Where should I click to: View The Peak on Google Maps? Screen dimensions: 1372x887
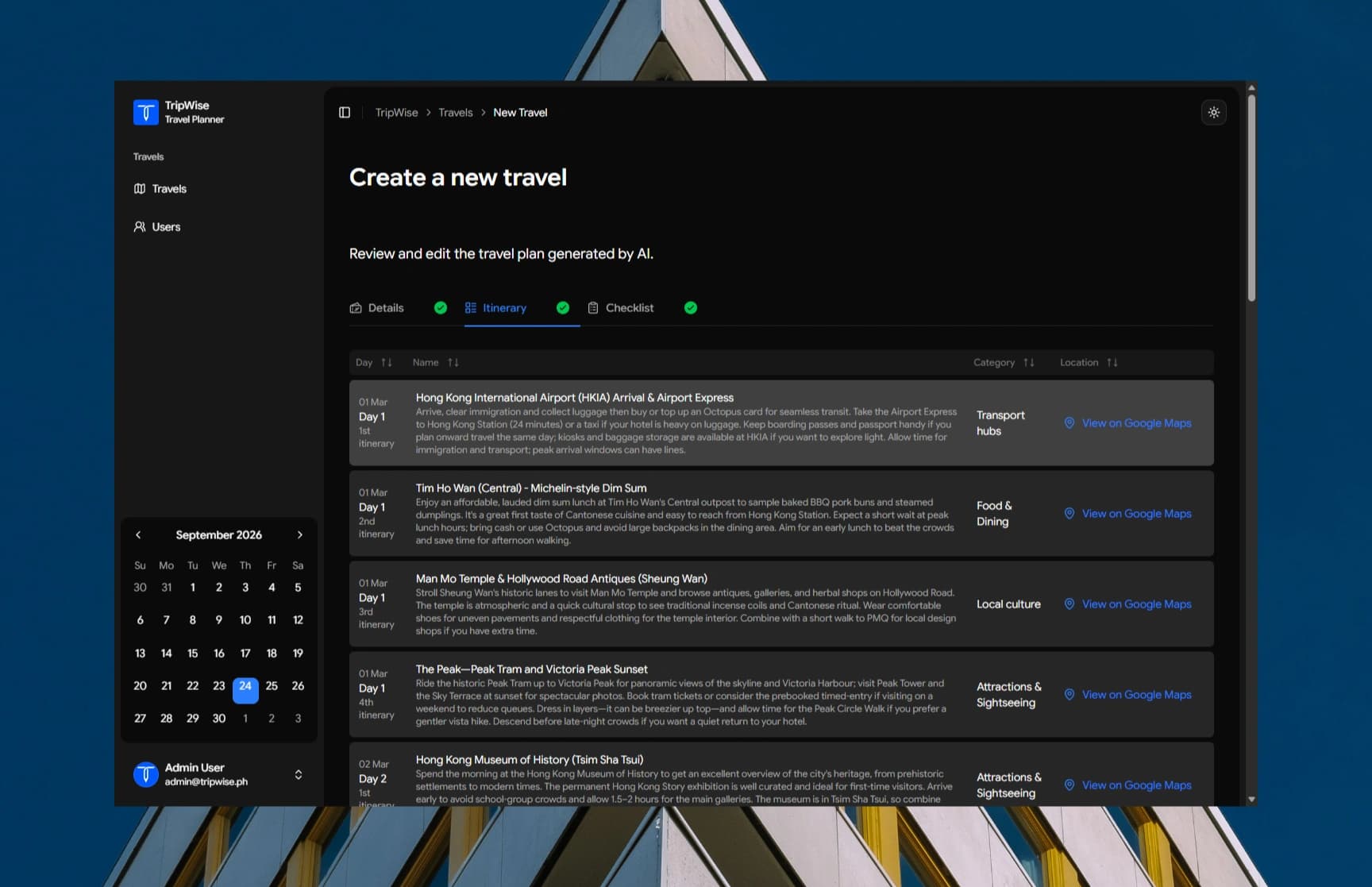tap(1128, 695)
